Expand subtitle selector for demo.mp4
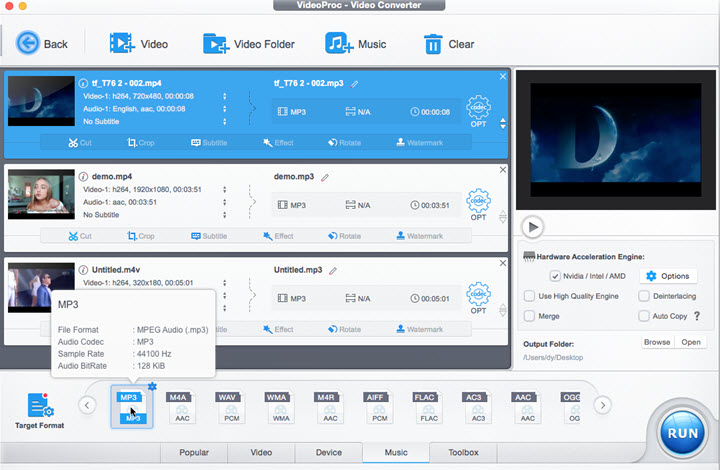This screenshot has height=470, width=720. pos(225,214)
